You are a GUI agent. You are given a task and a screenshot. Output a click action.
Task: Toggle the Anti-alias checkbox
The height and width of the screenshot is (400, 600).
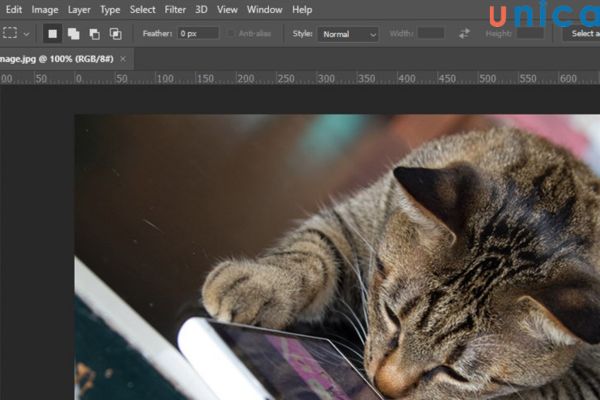pyautogui.click(x=232, y=33)
